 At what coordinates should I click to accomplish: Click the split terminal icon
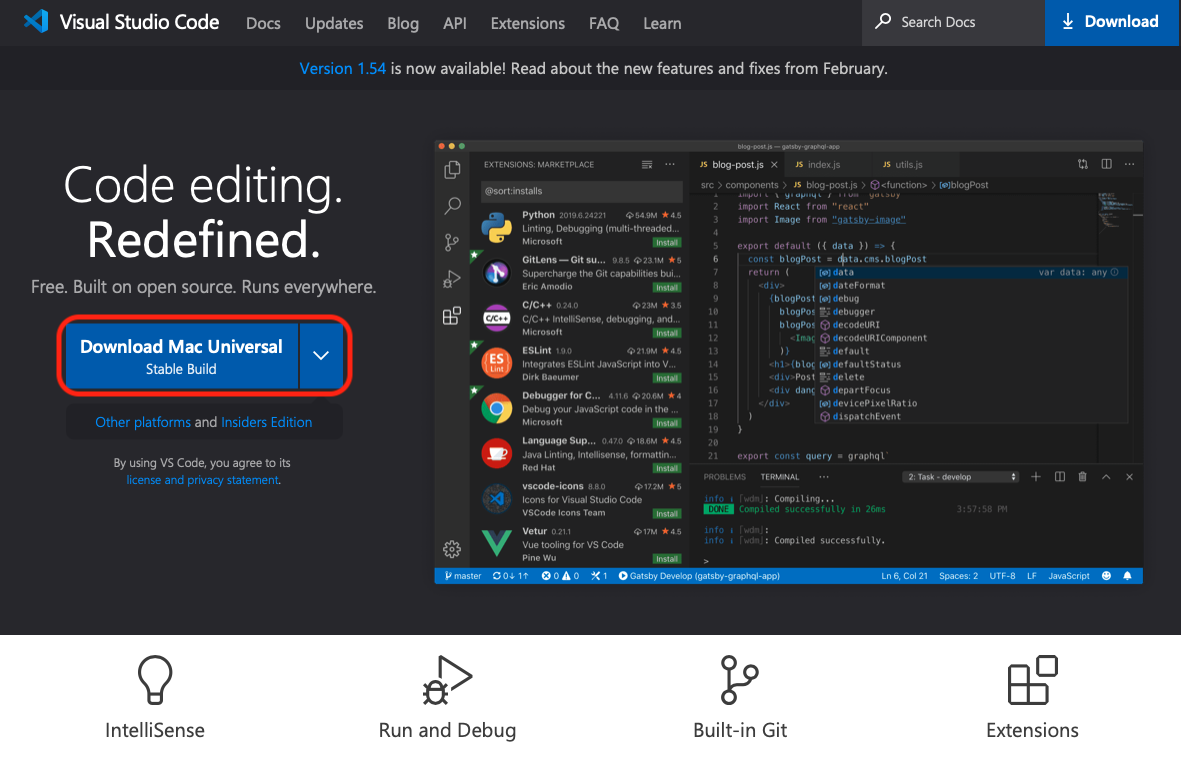click(1060, 476)
